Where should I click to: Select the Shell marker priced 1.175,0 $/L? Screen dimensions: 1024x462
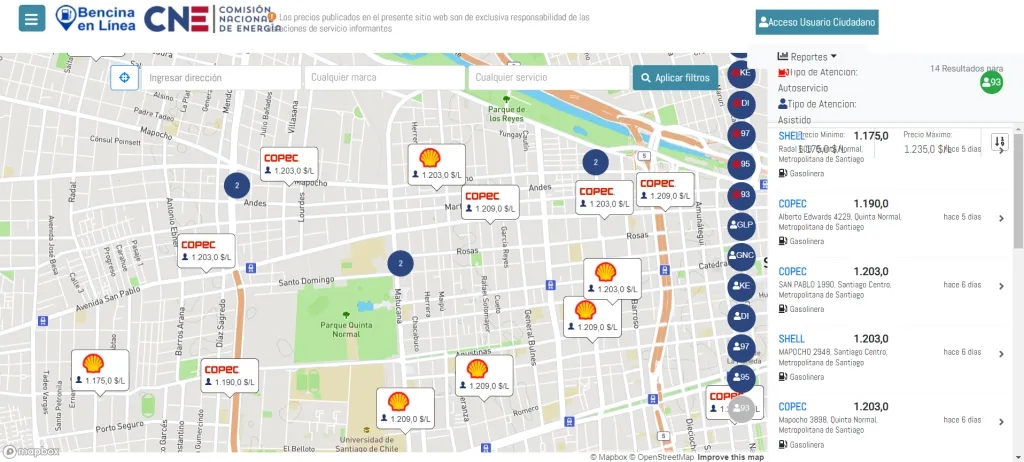coord(100,369)
